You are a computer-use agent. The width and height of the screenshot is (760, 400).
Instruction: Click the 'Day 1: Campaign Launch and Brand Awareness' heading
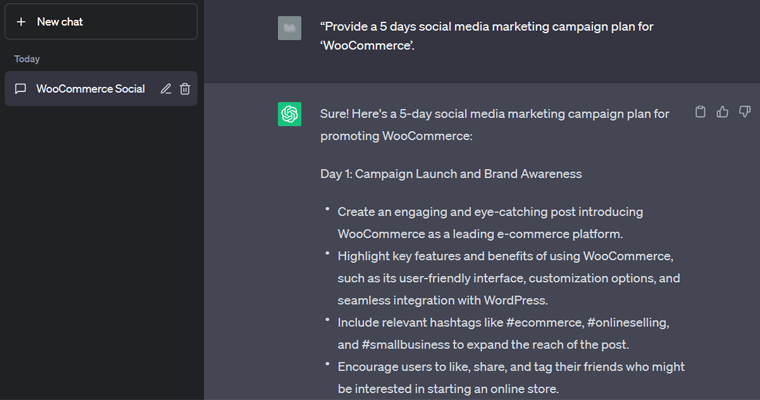point(451,174)
